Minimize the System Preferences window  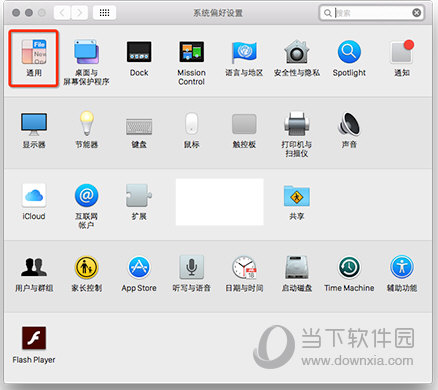coord(29,13)
